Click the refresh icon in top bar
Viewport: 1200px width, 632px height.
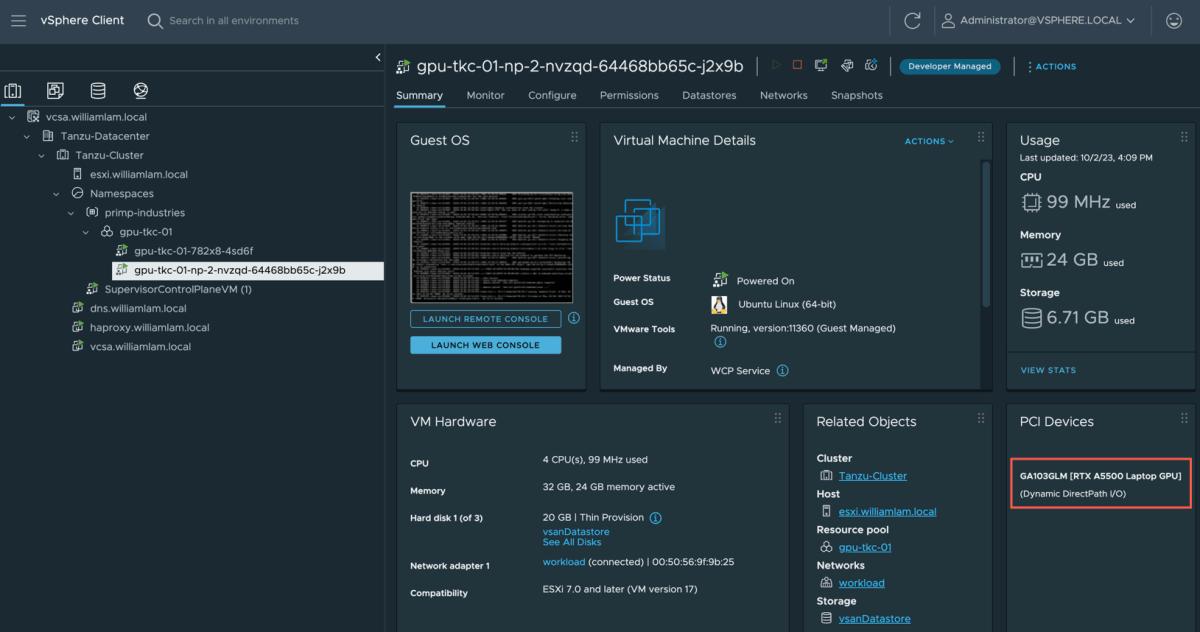[x=912, y=20]
